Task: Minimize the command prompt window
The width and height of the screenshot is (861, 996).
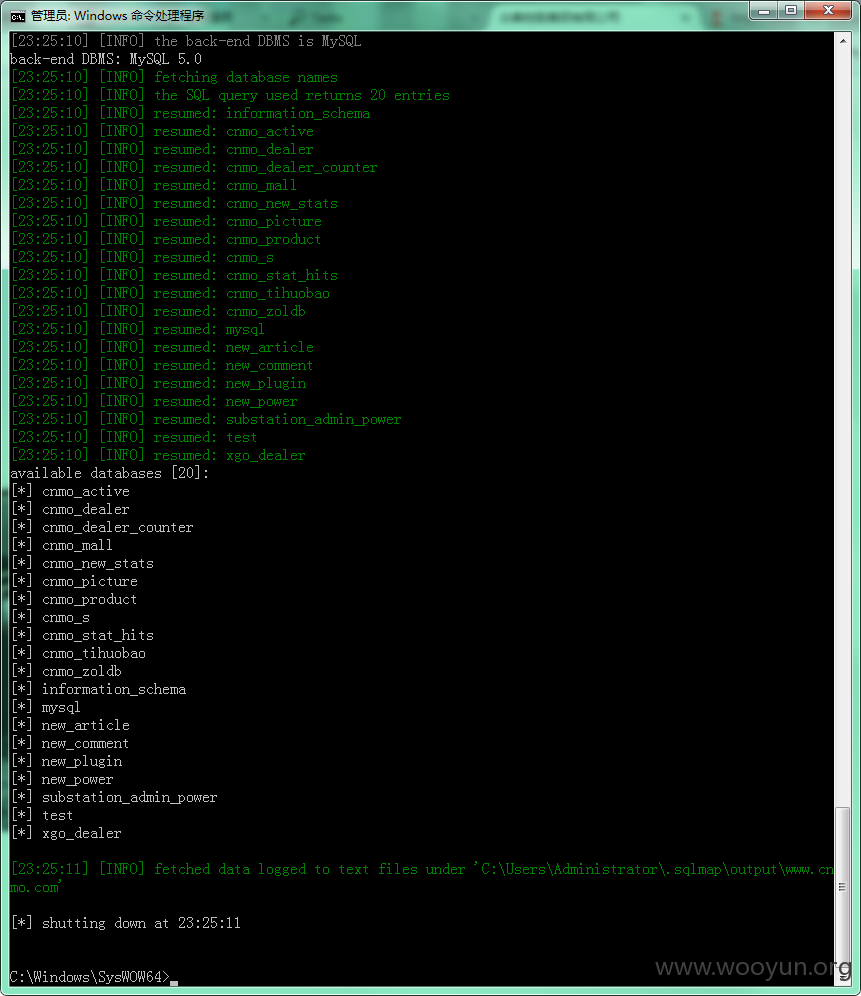Action: pyautogui.click(x=764, y=11)
